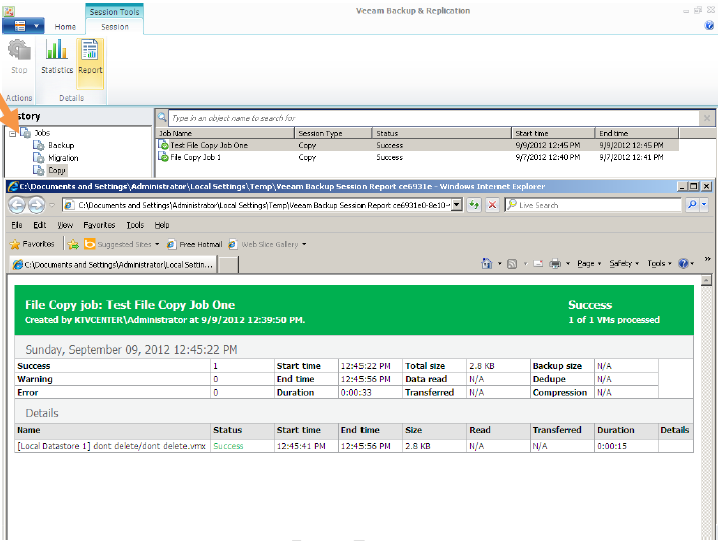The image size is (721, 541).
Task: Collapse the Jobs tree node
Action: (12, 133)
